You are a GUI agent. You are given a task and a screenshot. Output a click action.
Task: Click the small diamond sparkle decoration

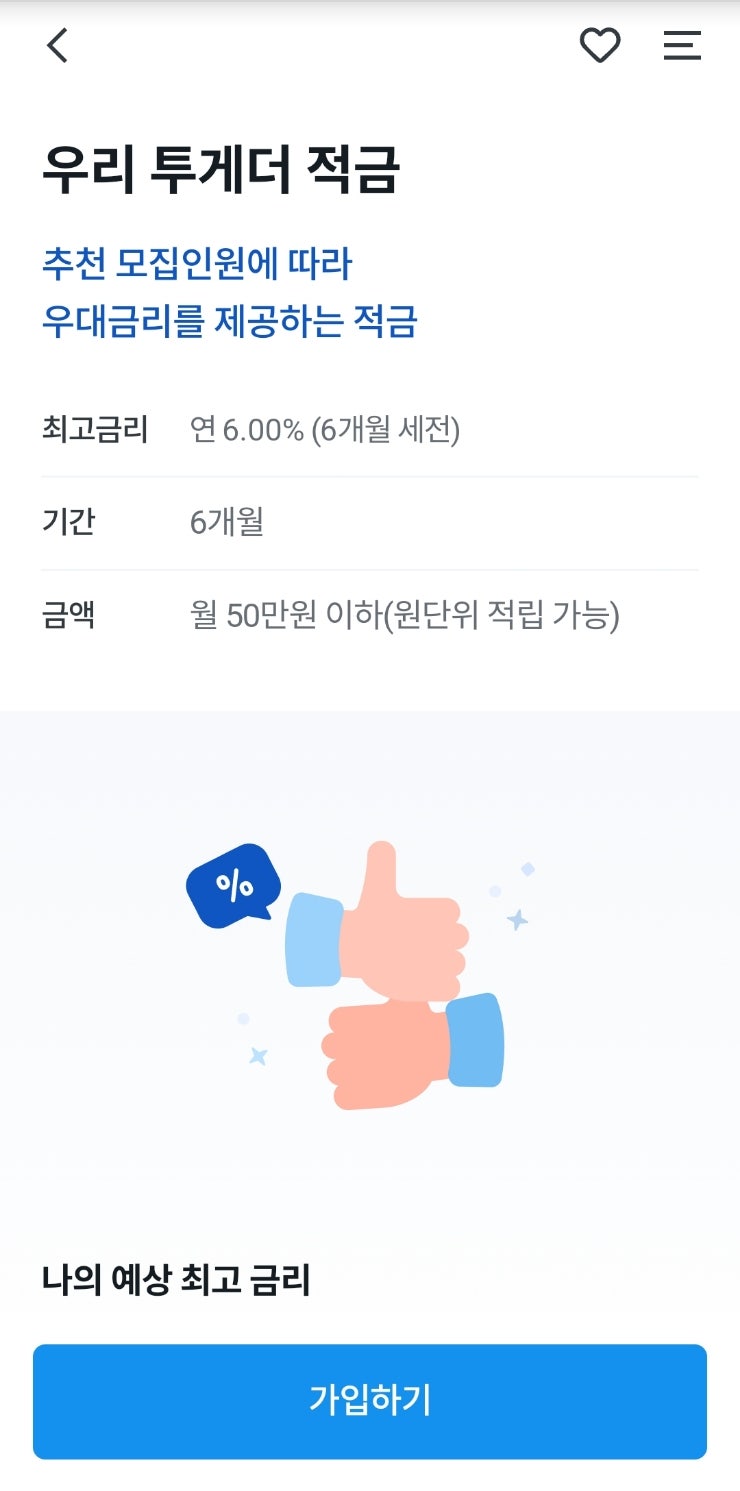pyautogui.click(x=528, y=869)
